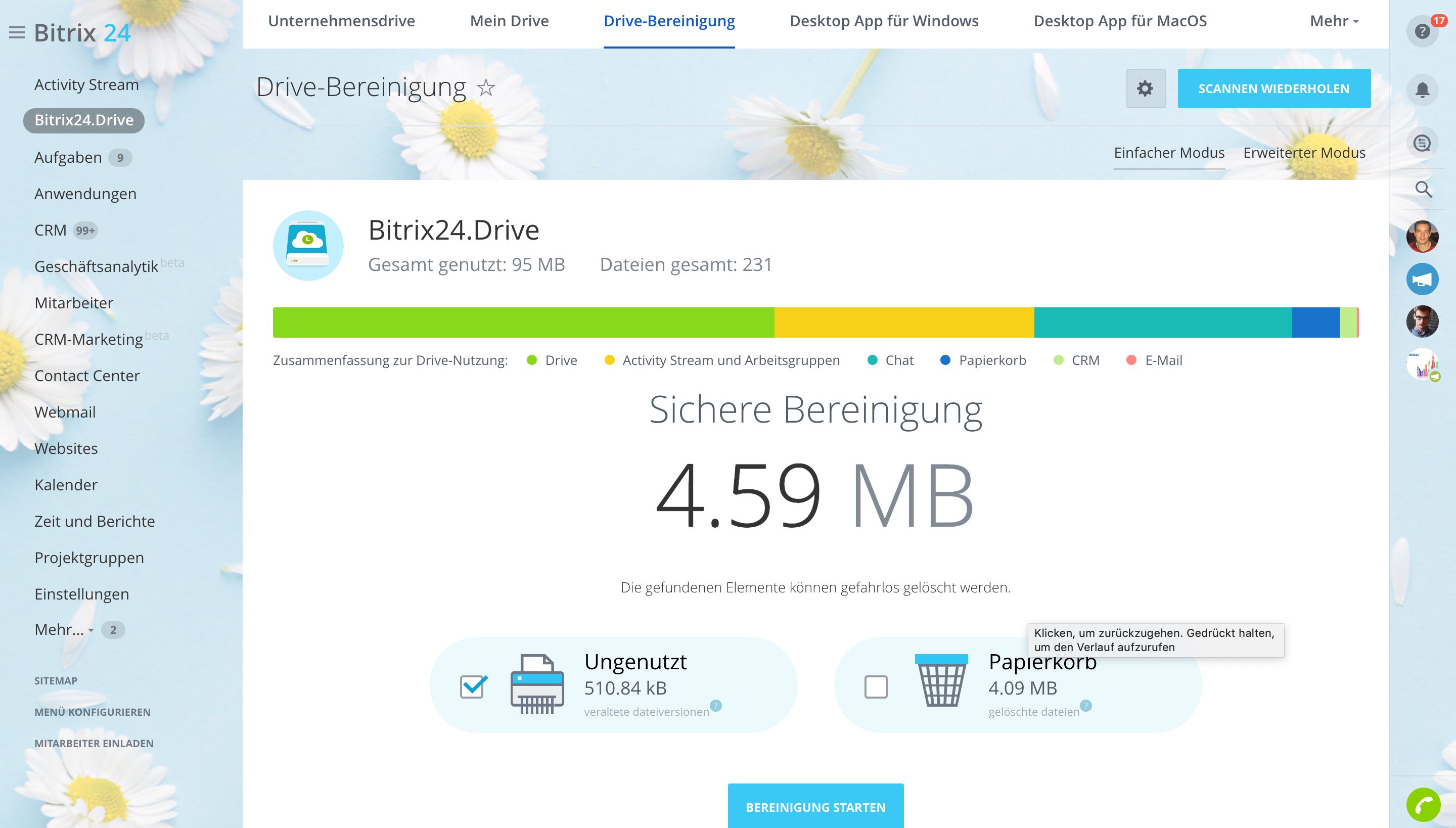Open the help question mark icon
Viewport: 1456px width, 828px height.
(1422, 31)
